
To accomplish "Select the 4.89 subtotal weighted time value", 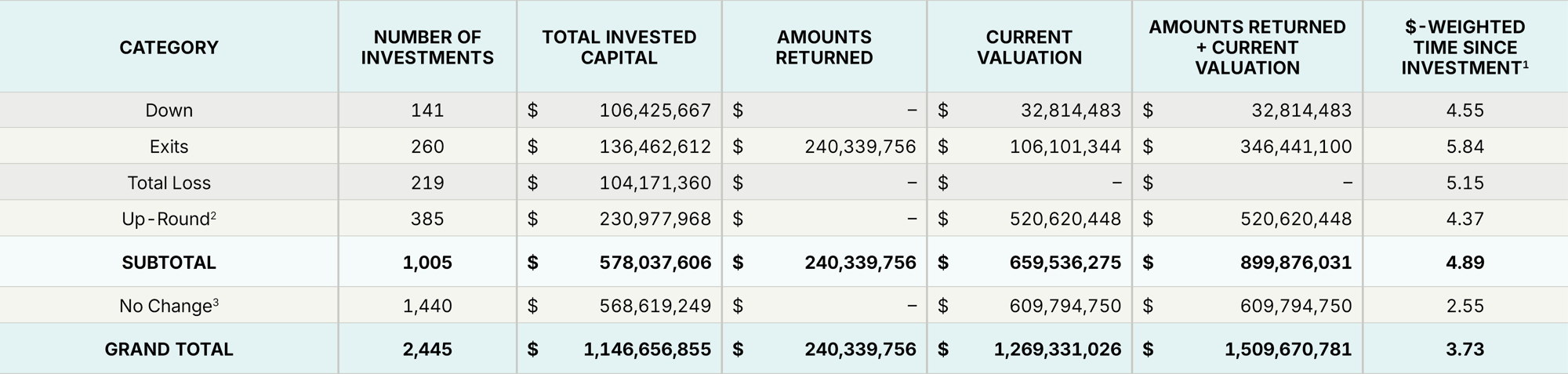I will coord(1465,263).
